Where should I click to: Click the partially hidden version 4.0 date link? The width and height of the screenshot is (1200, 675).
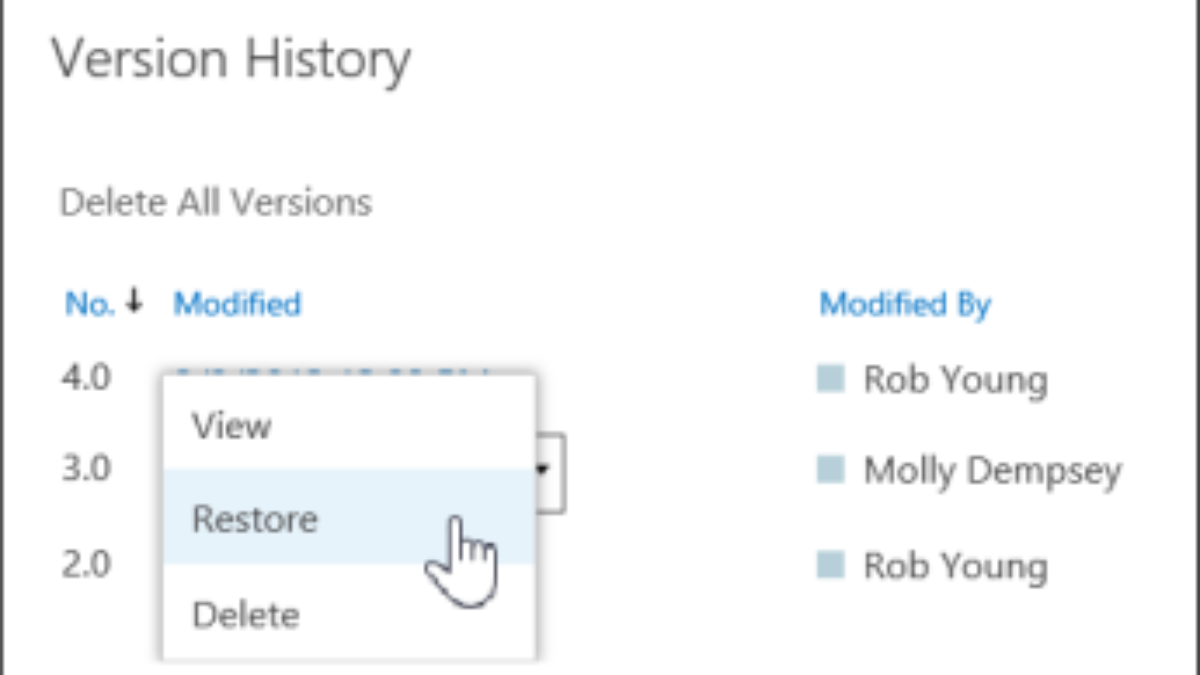[x=330, y=370]
